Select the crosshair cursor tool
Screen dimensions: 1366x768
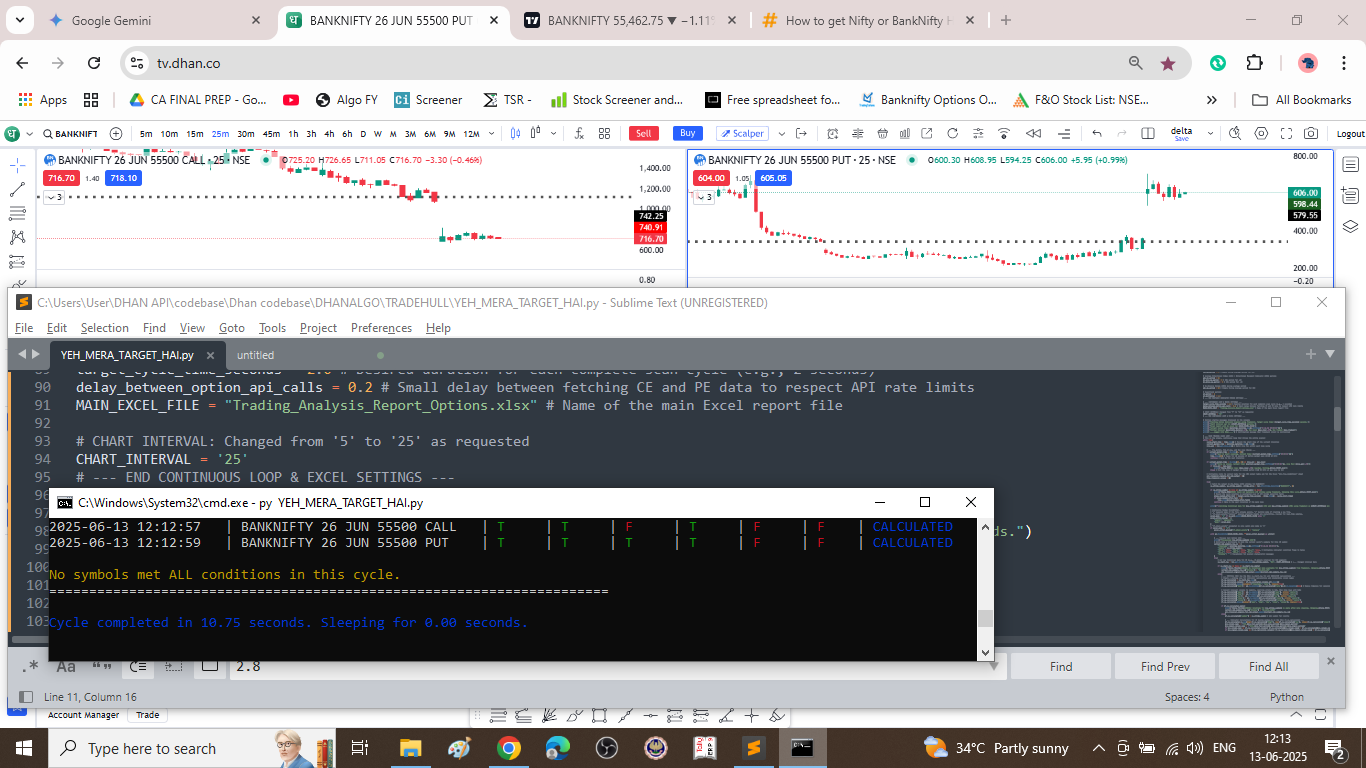[17, 165]
